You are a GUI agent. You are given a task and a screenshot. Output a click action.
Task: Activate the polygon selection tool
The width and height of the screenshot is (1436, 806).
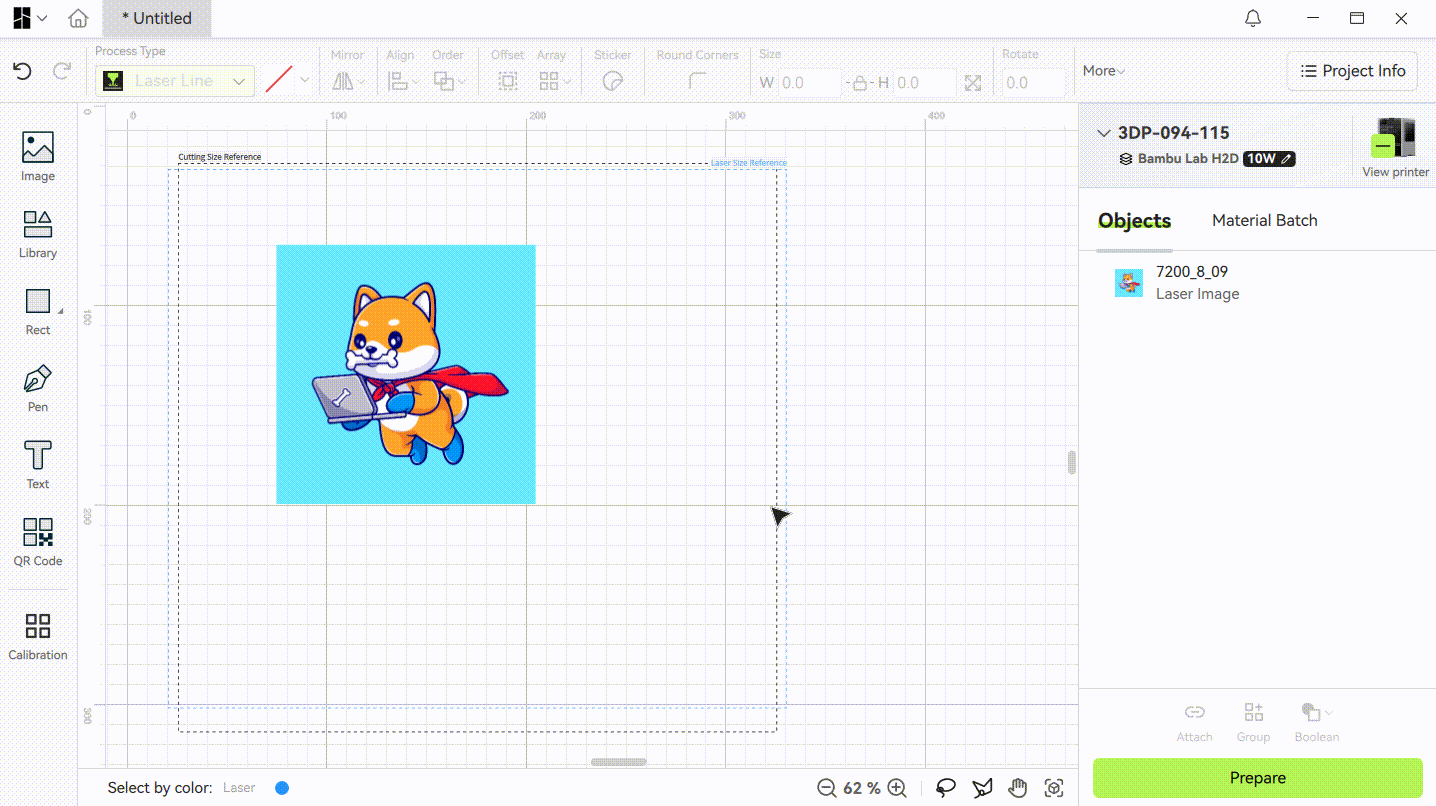(x=982, y=788)
